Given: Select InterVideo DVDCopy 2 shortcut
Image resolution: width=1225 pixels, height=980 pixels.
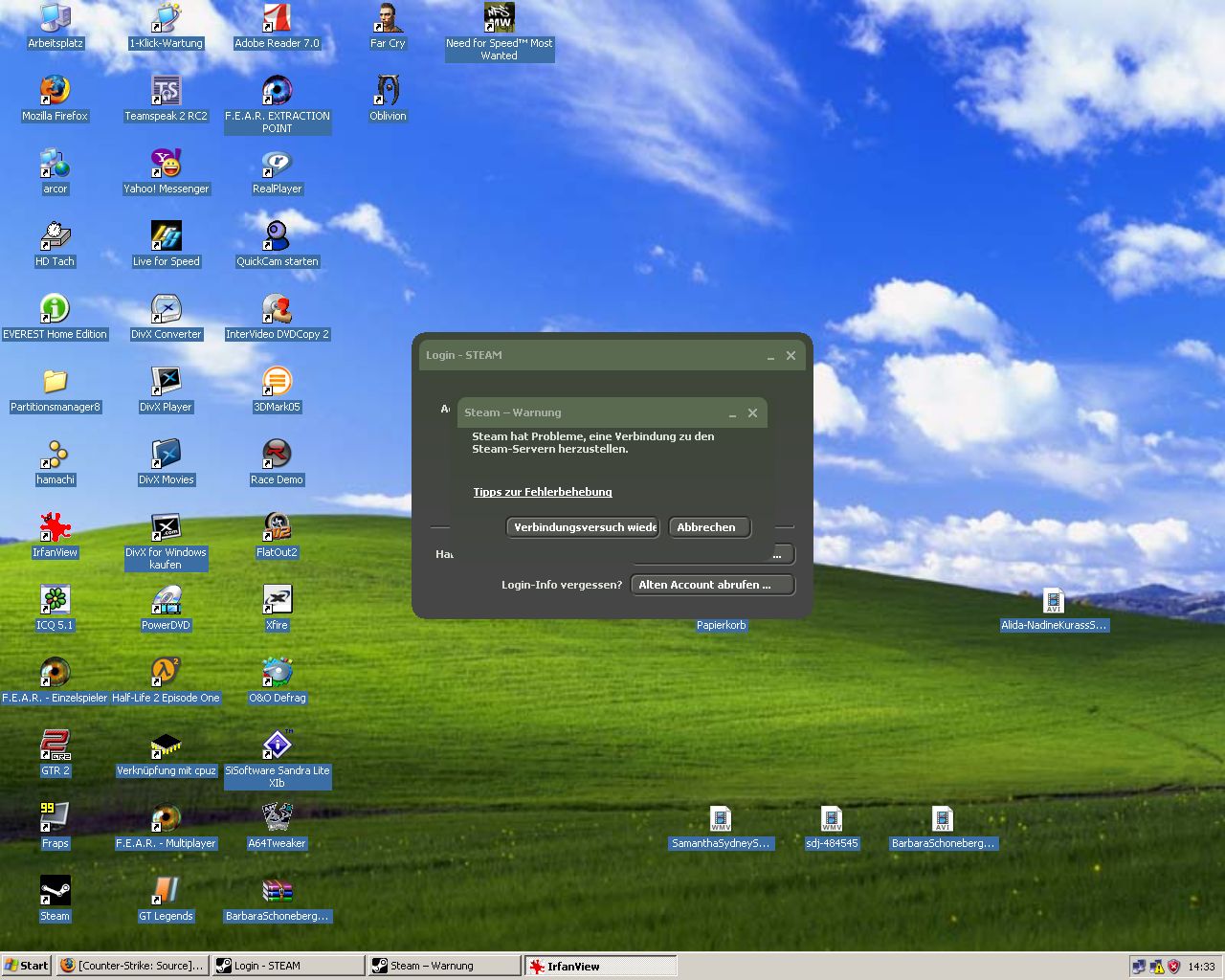Looking at the screenshot, I should click(277, 318).
